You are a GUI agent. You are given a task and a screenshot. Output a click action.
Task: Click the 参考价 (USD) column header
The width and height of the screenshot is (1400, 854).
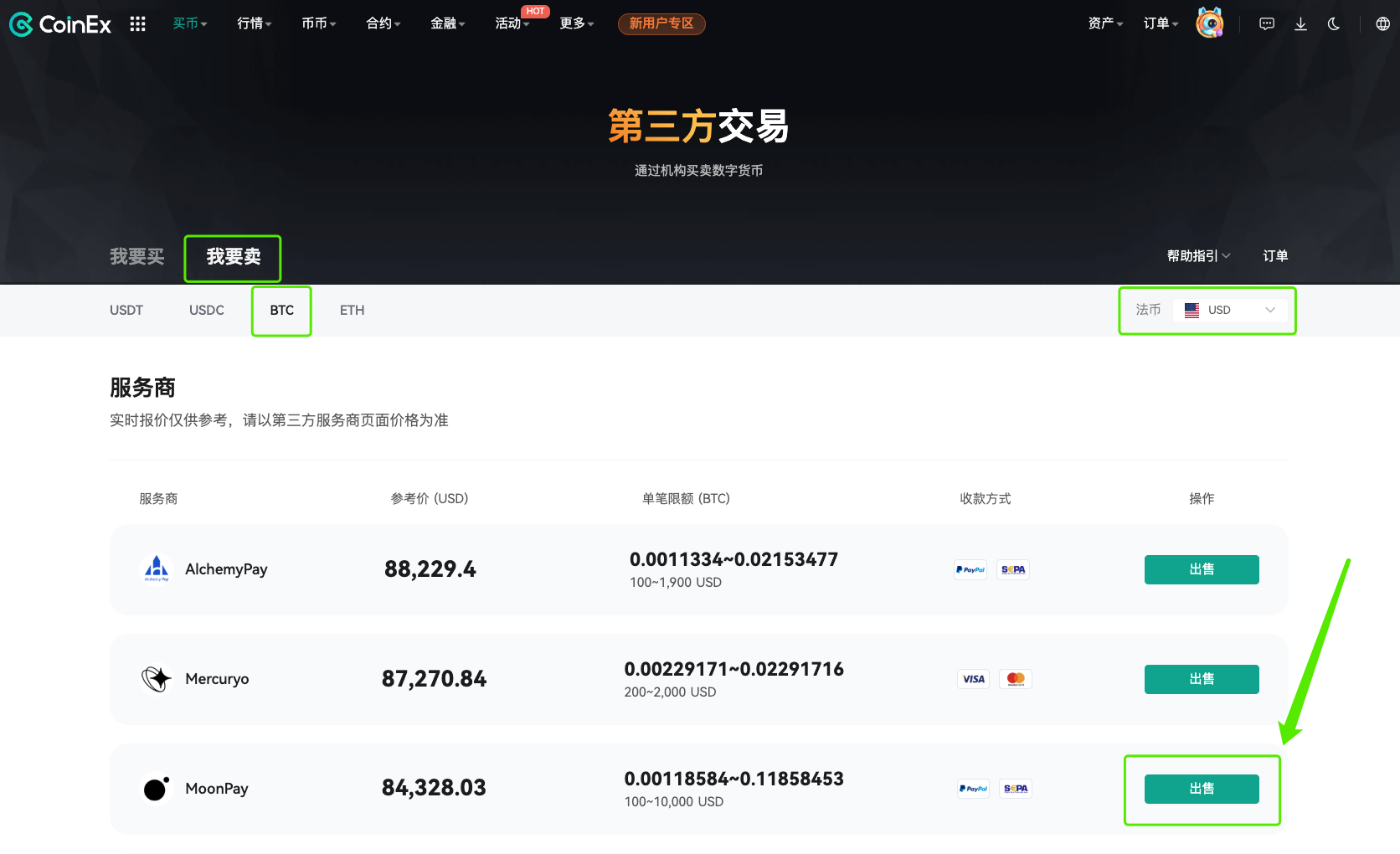(430, 499)
